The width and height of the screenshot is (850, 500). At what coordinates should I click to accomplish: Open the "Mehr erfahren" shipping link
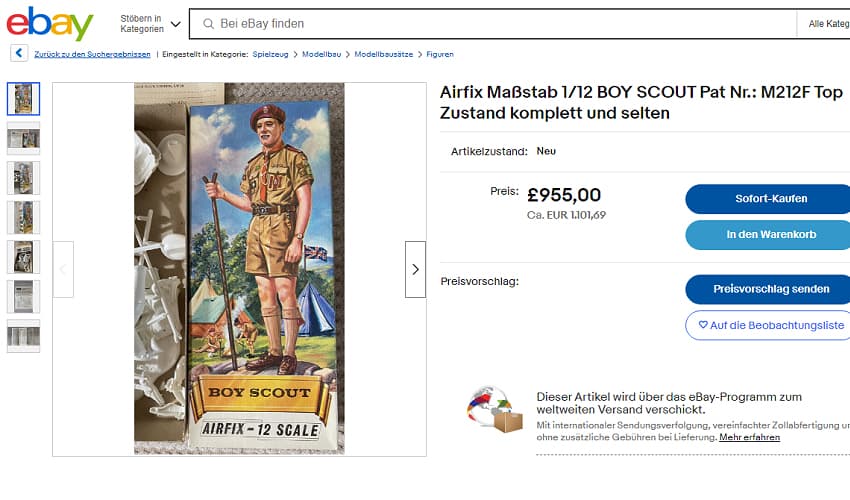point(749,437)
